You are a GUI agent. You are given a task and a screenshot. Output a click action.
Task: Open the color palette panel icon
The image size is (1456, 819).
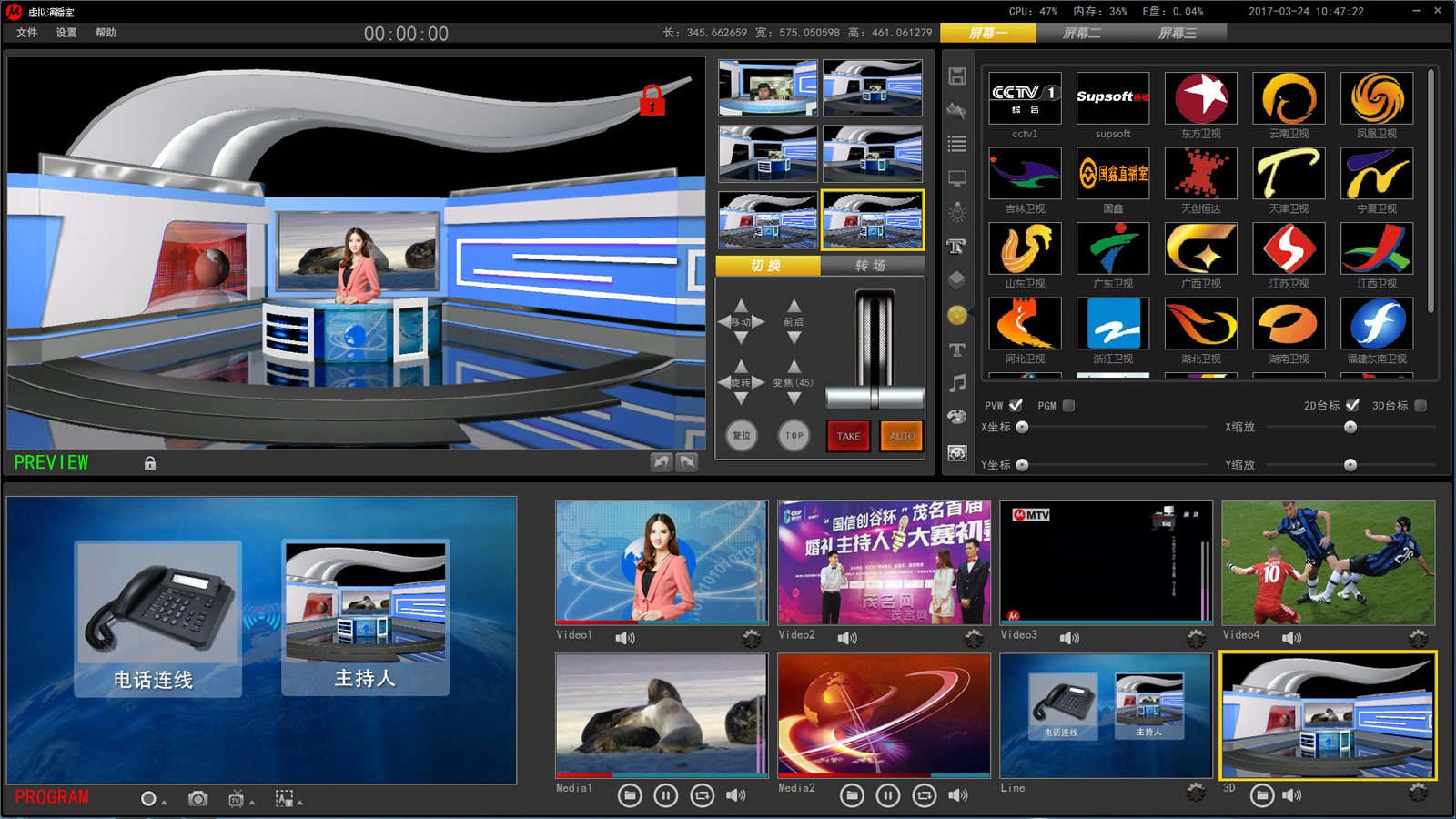pyautogui.click(x=957, y=418)
